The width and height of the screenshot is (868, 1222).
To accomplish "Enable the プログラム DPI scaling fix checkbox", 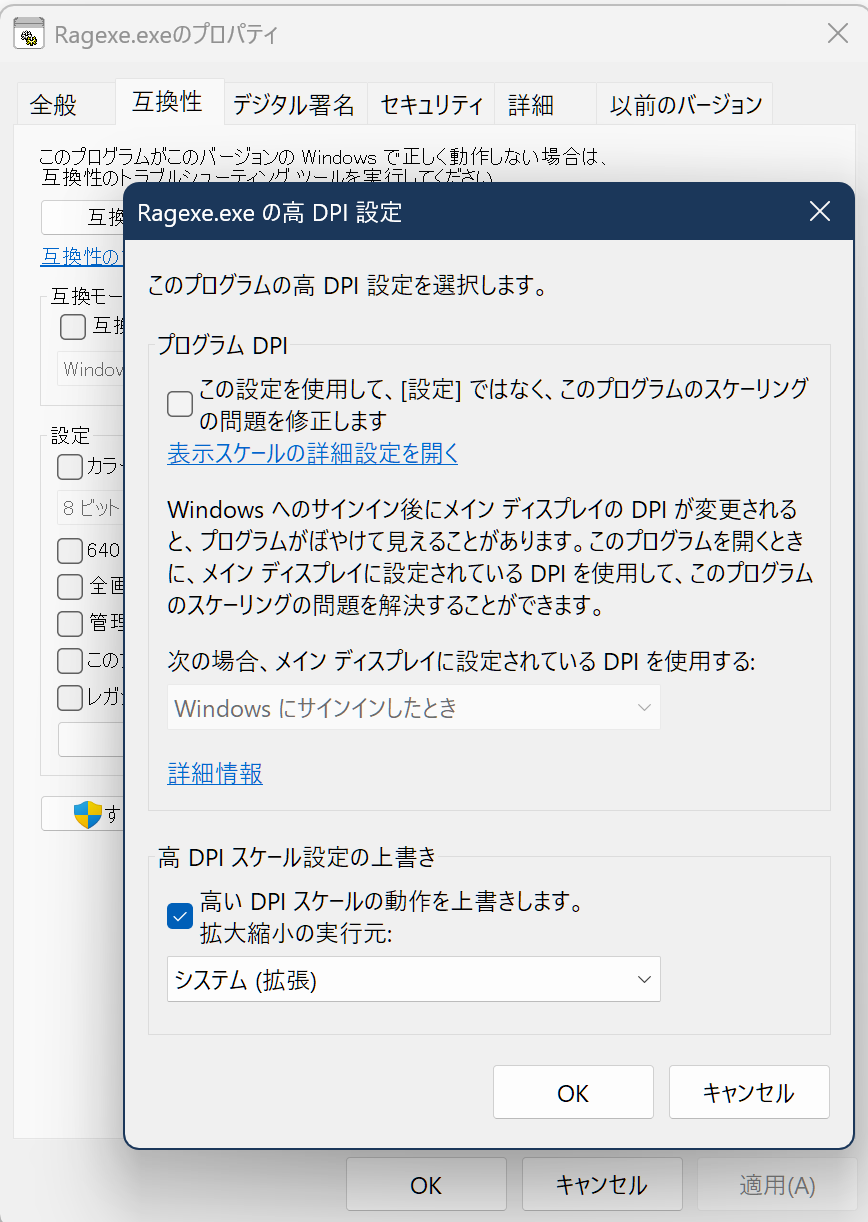I will pyautogui.click(x=180, y=404).
